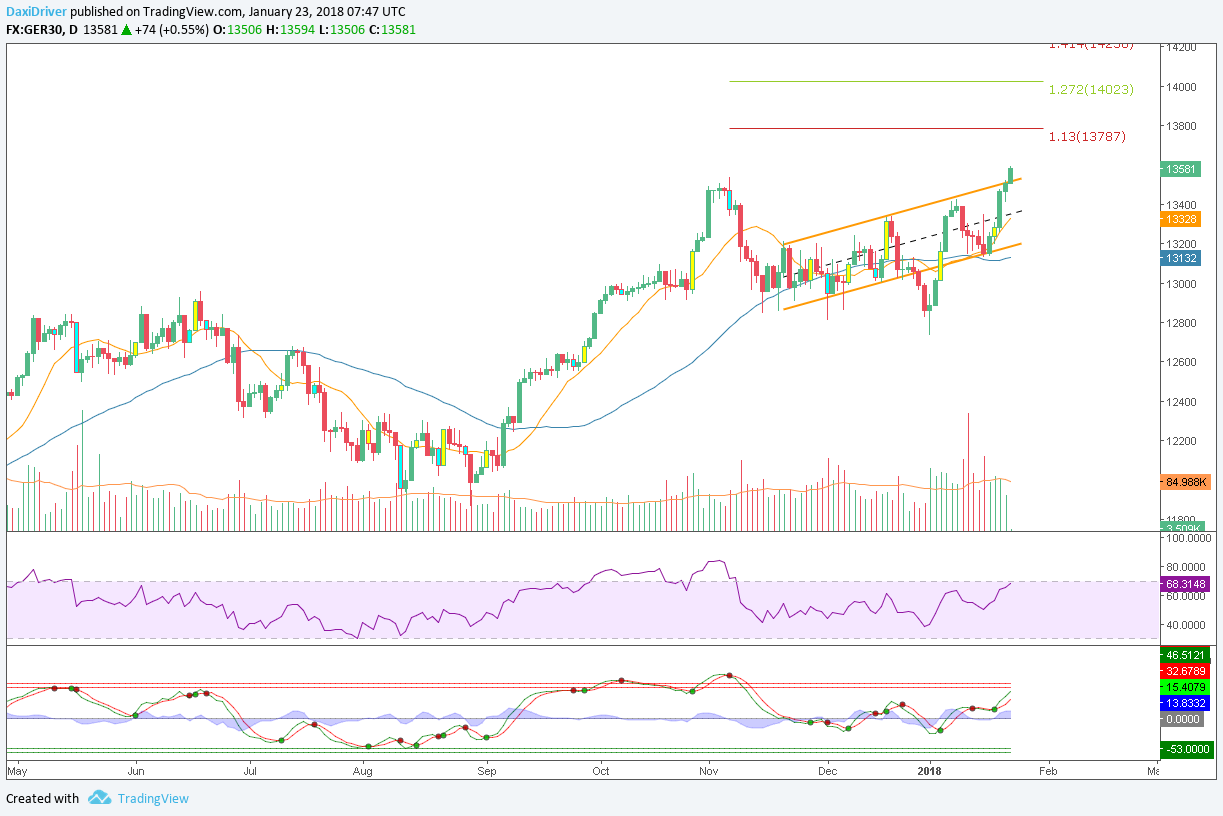Image resolution: width=1223 pixels, height=816 pixels.
Task: Click the 40.0000 RSI axis label
Action: 1187,625
